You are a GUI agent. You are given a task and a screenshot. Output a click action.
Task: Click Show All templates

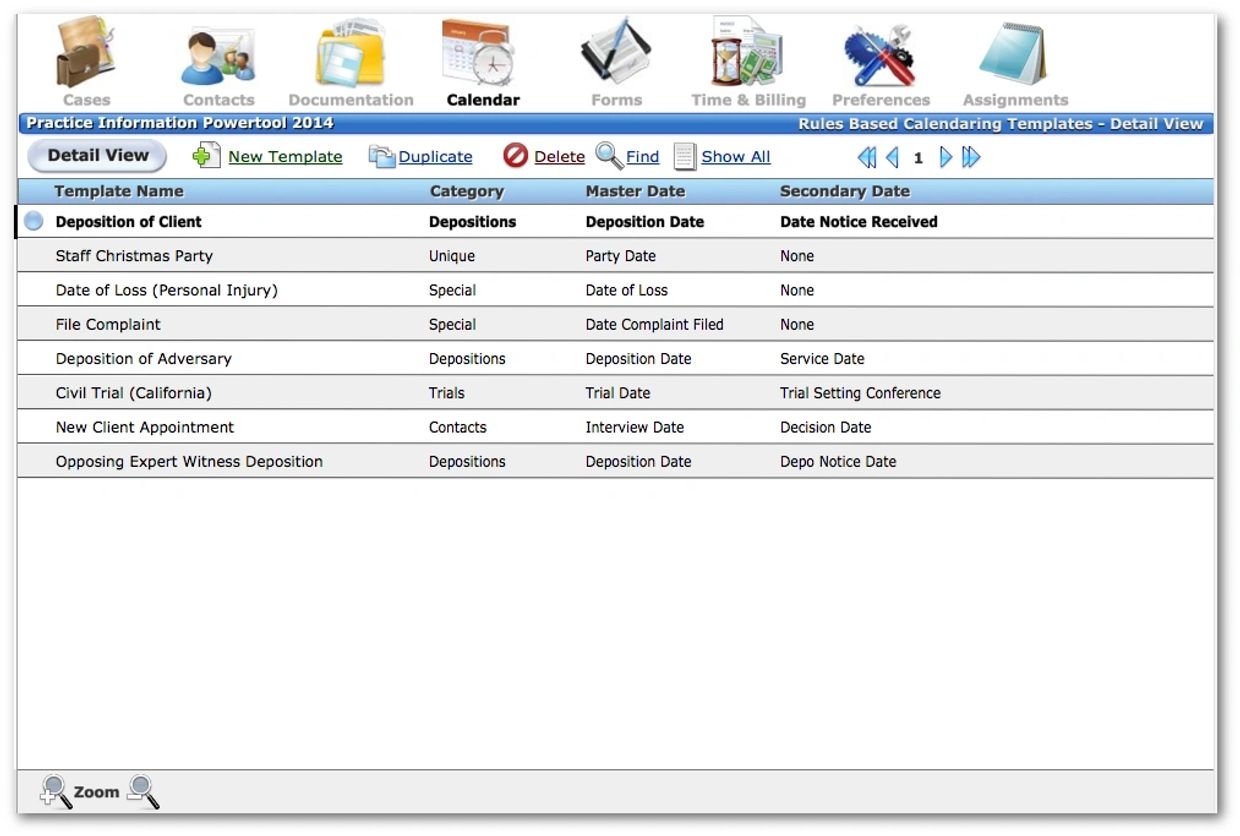(x=735, y=156)
